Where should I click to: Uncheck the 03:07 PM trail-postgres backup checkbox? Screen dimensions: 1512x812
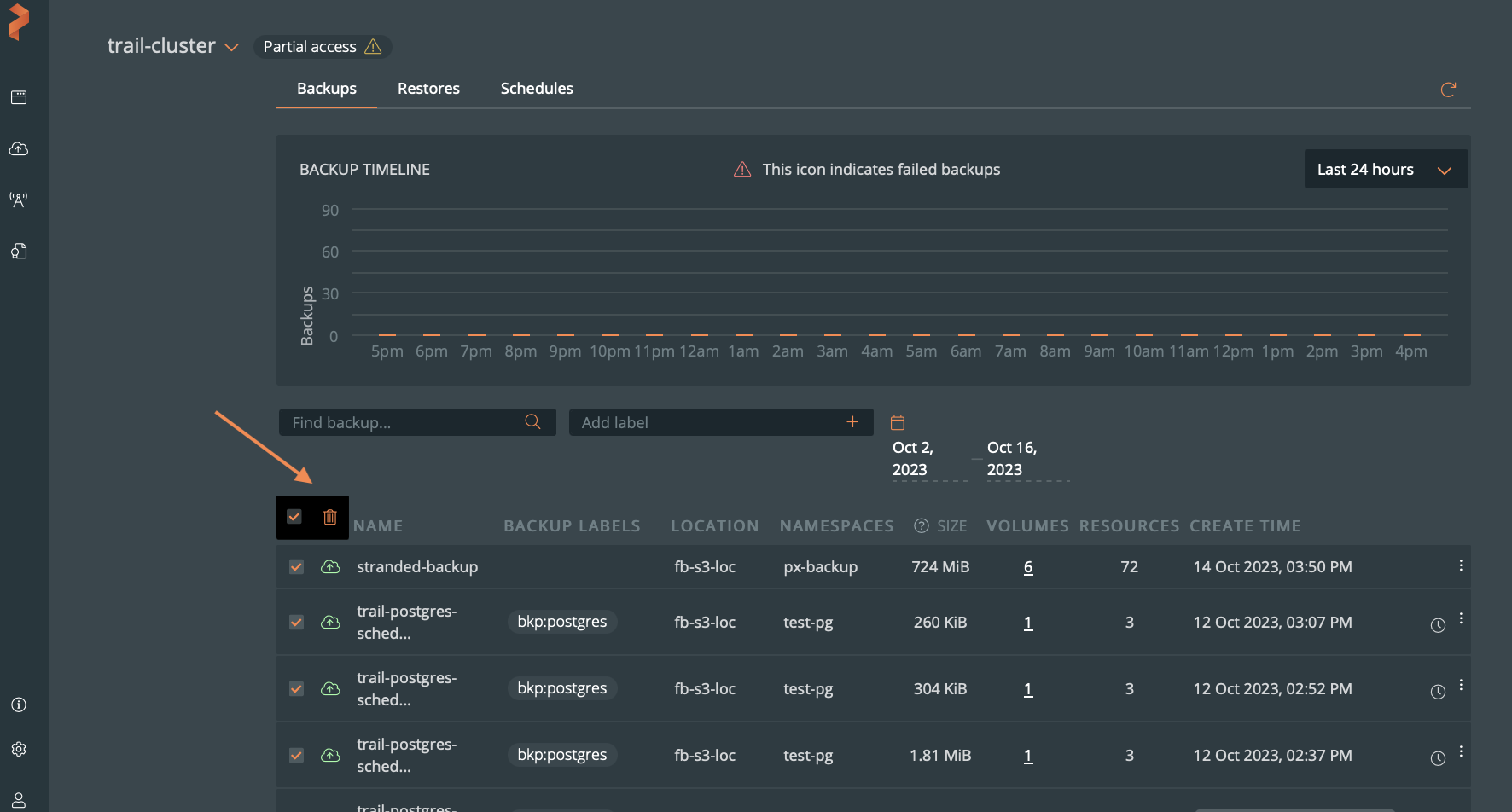[x=296, y=623]
